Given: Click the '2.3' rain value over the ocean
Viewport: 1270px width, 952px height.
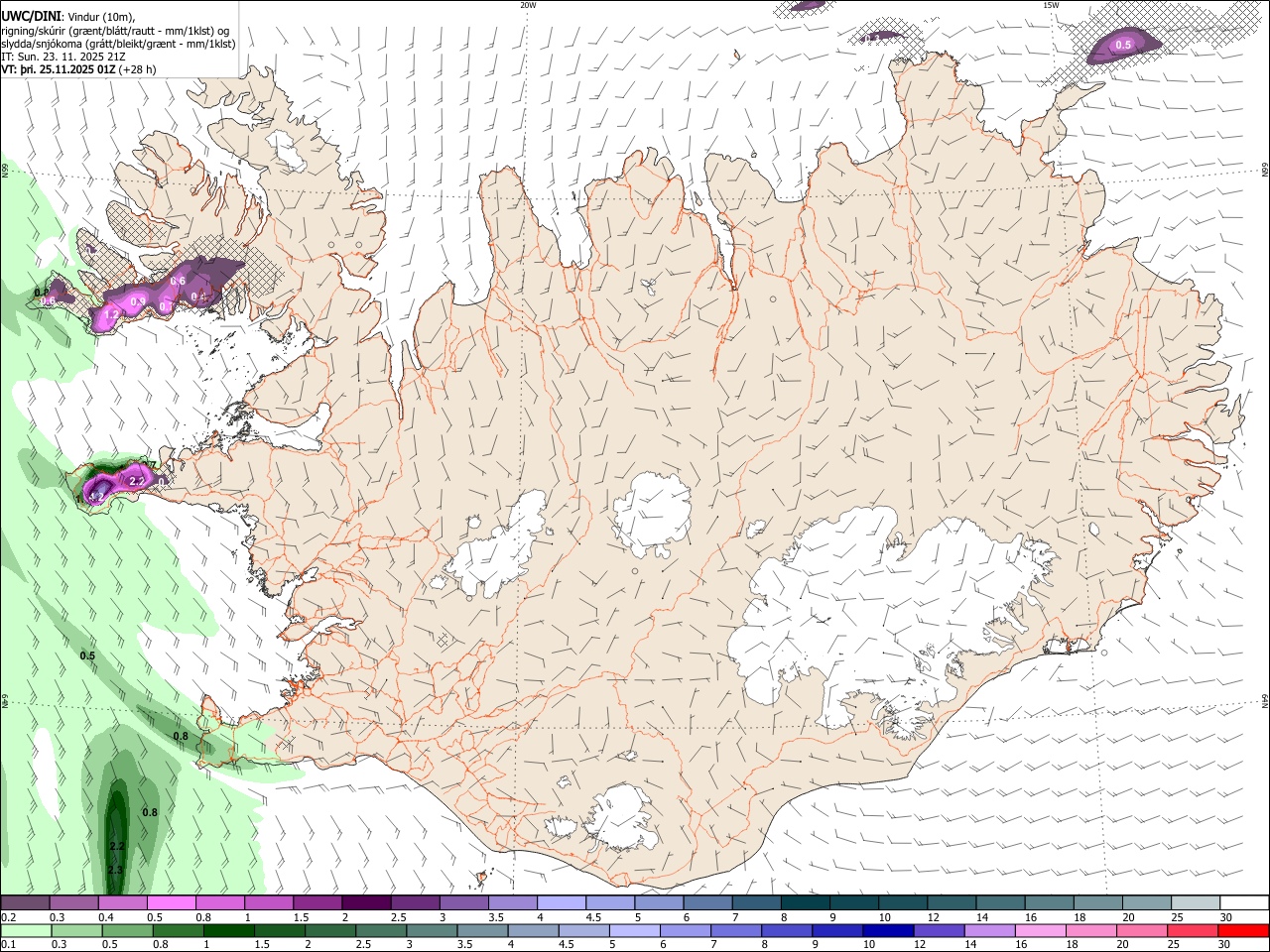Looking at the screenshot, I should [116, 871].
